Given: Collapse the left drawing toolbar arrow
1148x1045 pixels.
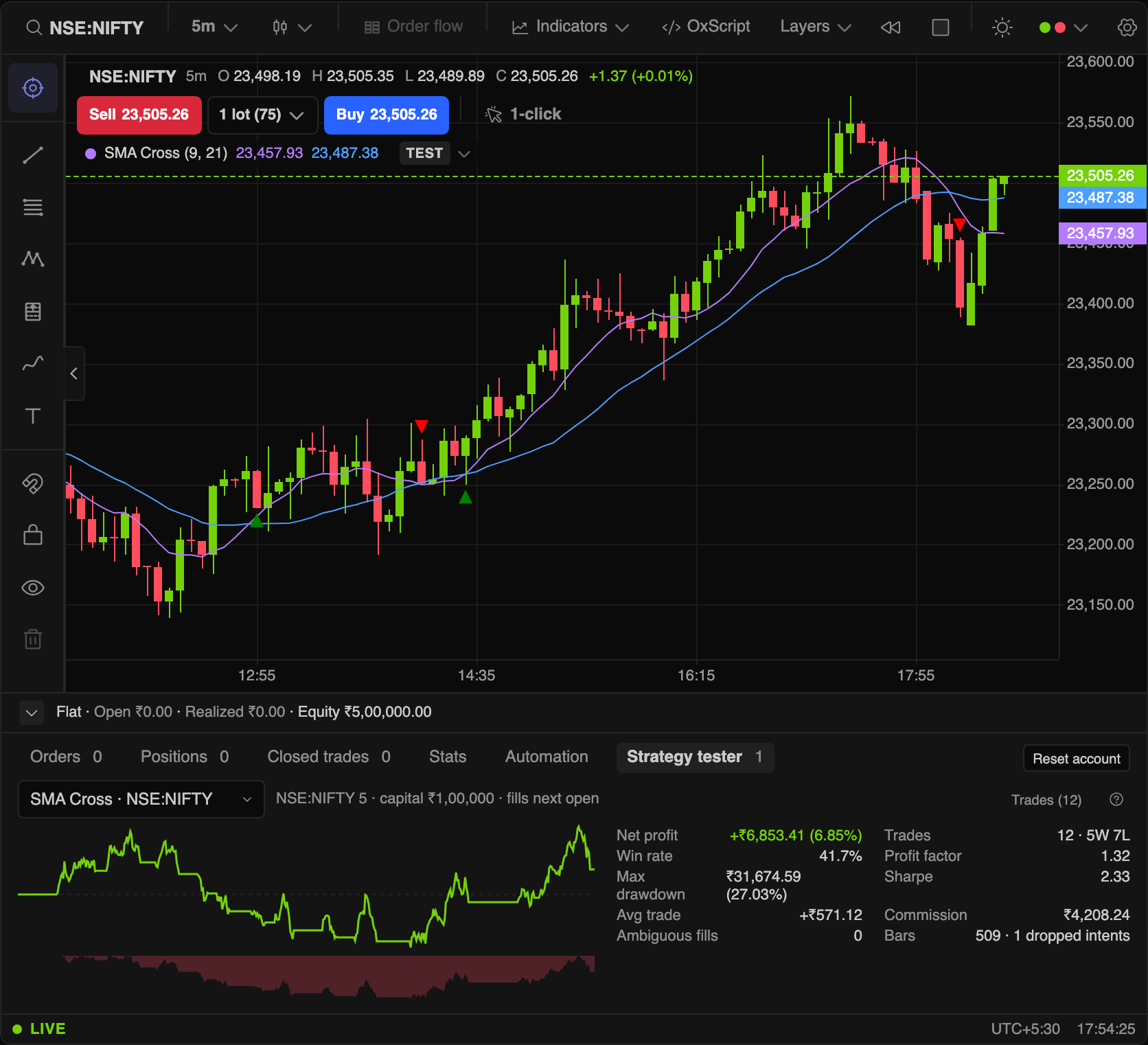Looking at the screenshot, I should pyautogui.click(x=74, y=374).
